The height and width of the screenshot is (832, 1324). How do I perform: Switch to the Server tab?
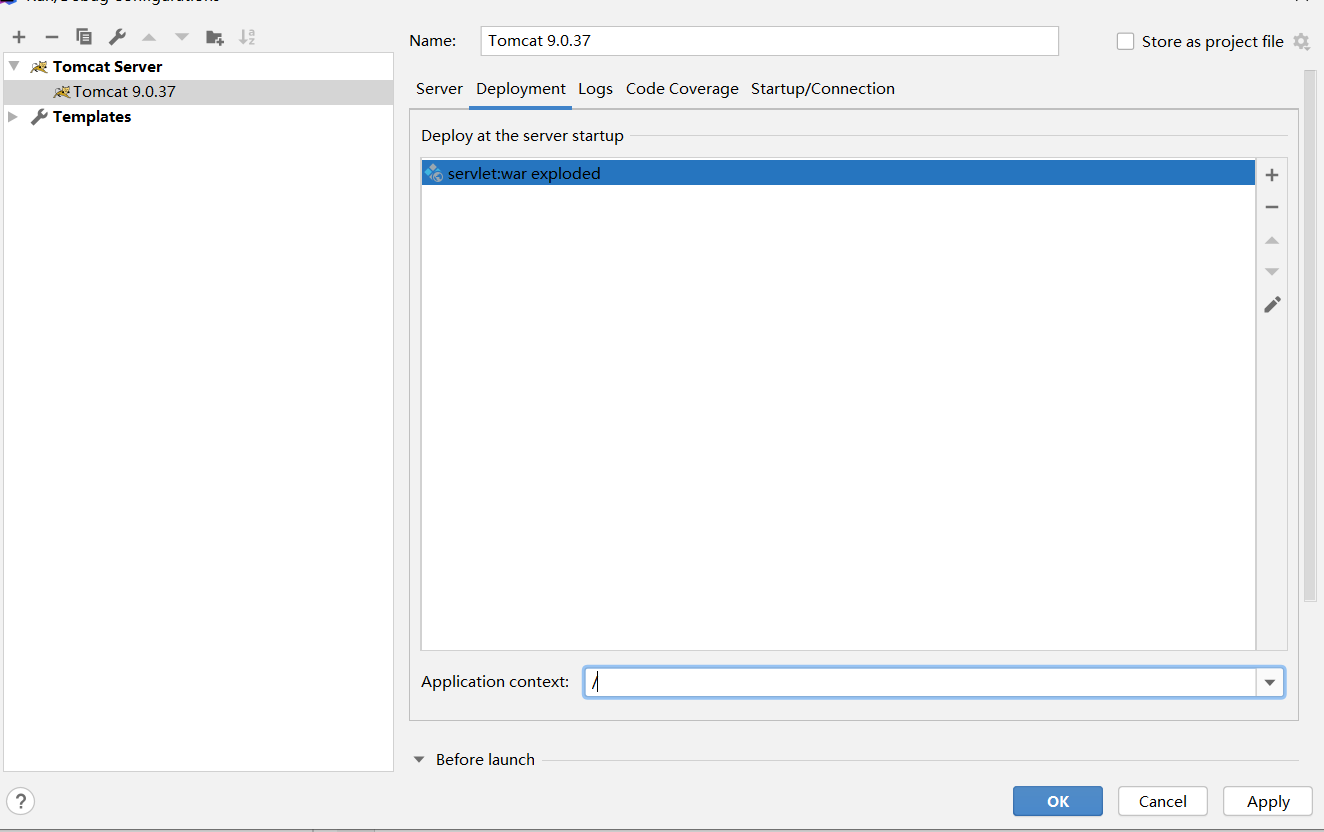[x=439, y=89]
